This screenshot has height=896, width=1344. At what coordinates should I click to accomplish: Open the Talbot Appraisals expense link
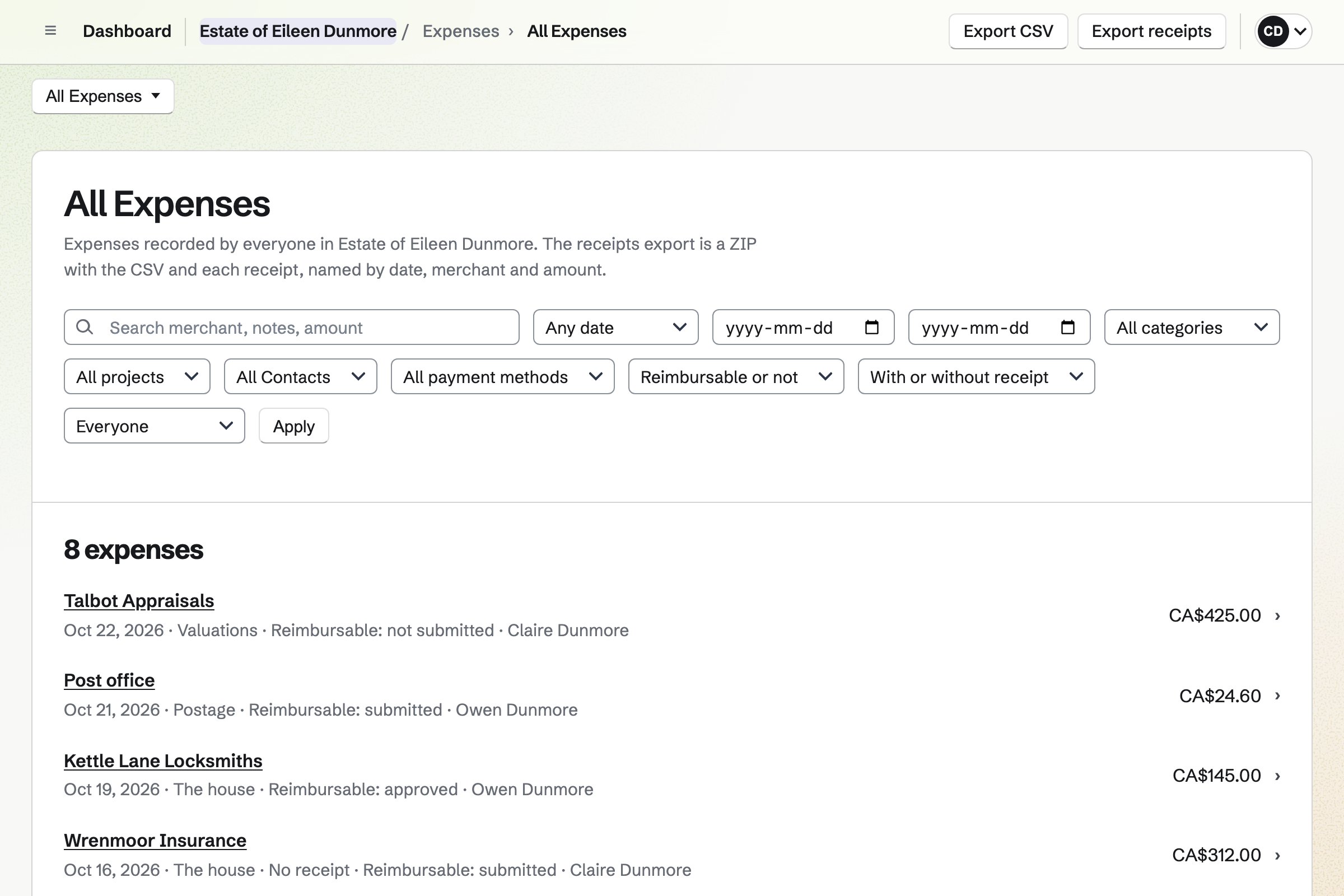139,600
